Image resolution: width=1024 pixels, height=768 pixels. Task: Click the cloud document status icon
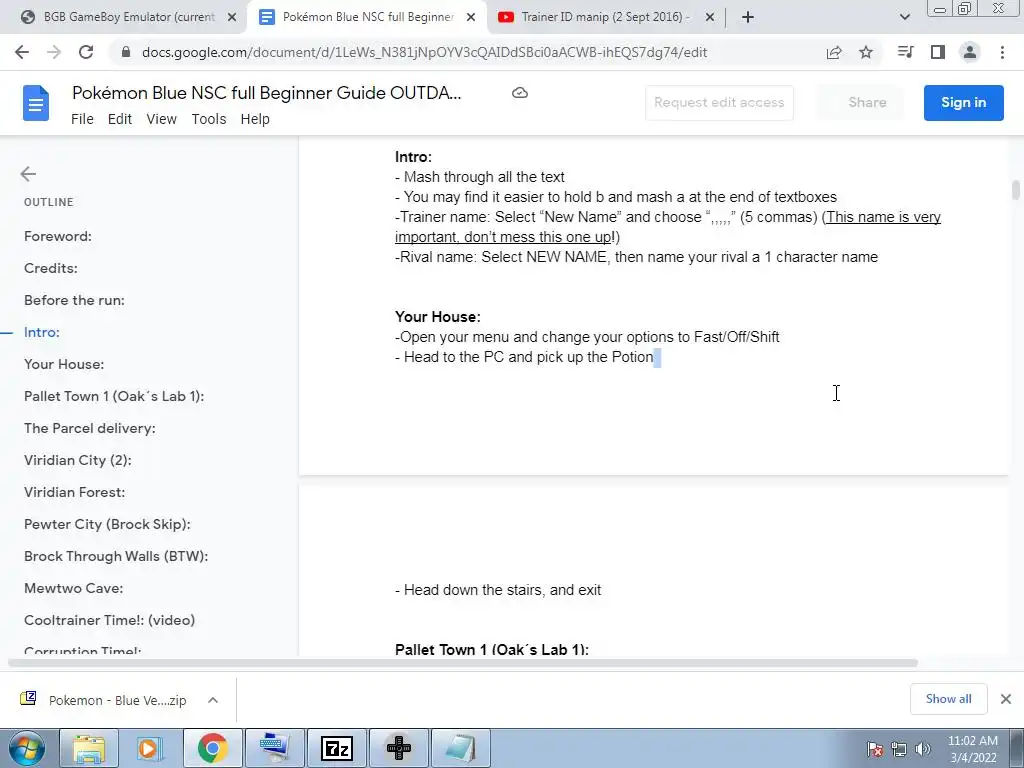coord(520,93)
